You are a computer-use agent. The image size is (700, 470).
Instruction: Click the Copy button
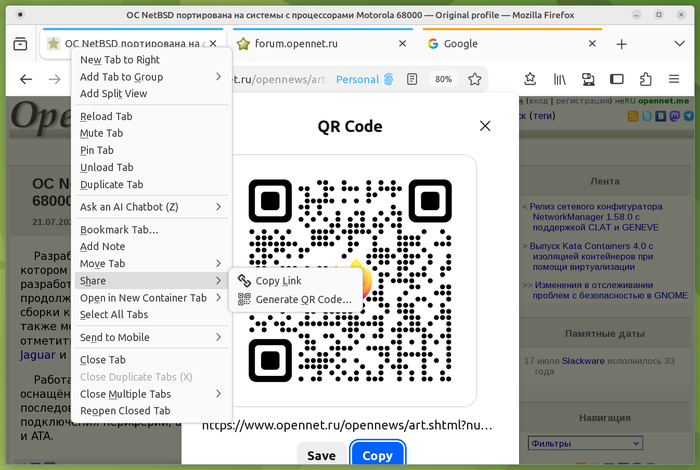click(378, 455)
